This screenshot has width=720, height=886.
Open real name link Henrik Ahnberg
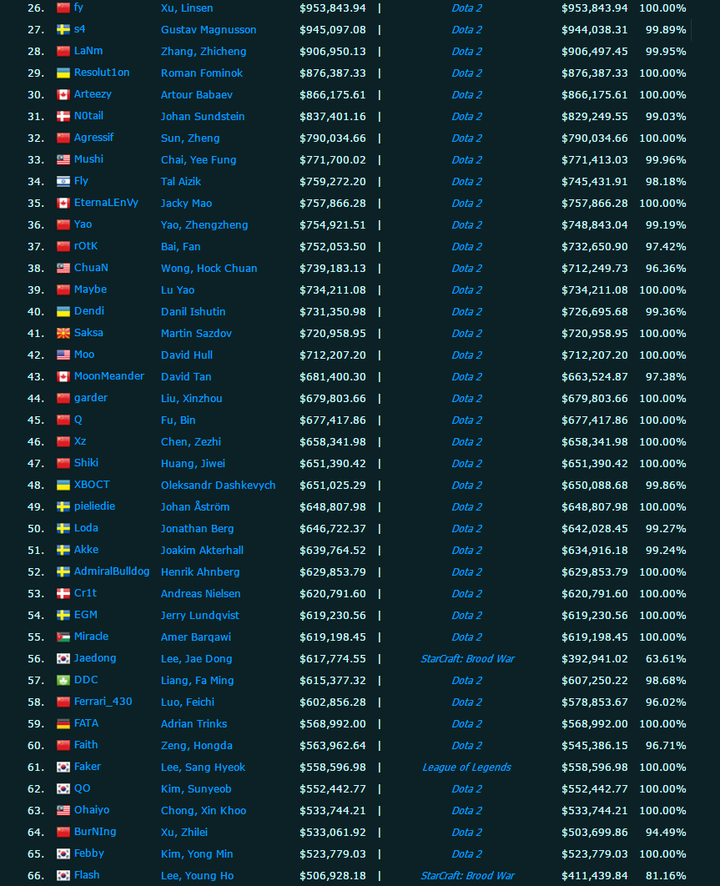200,572
